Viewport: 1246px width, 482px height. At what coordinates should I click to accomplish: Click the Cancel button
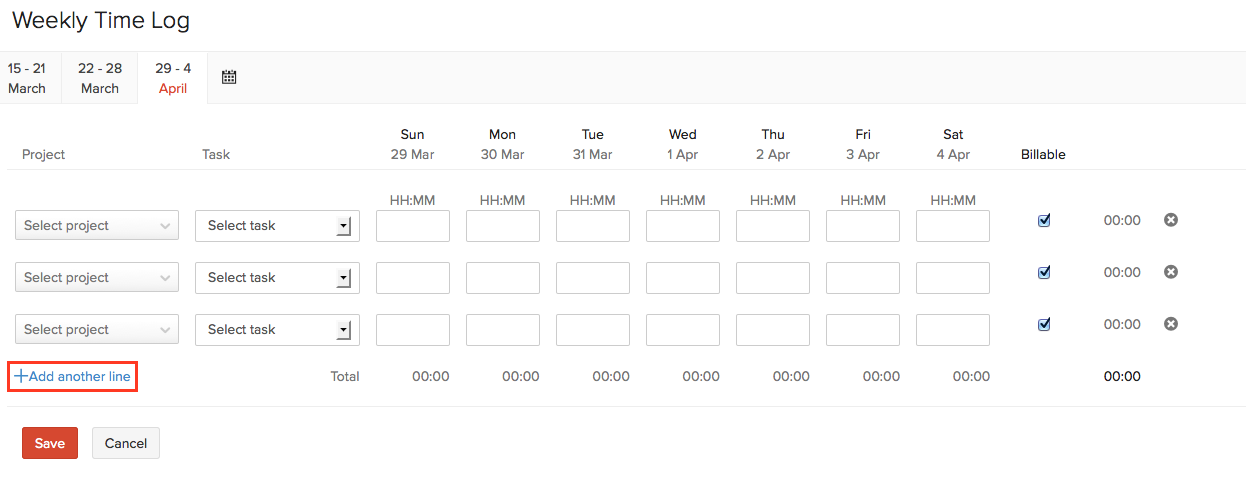(126, 443)
